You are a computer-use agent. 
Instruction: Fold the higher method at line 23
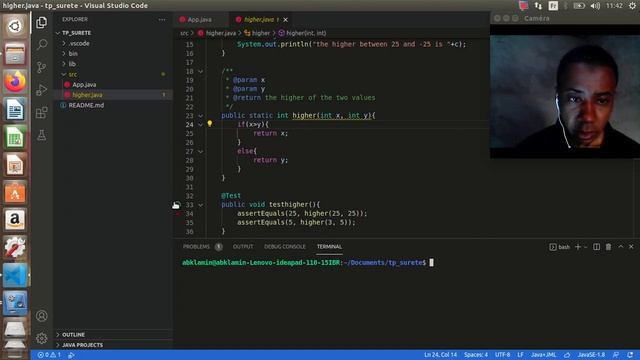point(200,116)
